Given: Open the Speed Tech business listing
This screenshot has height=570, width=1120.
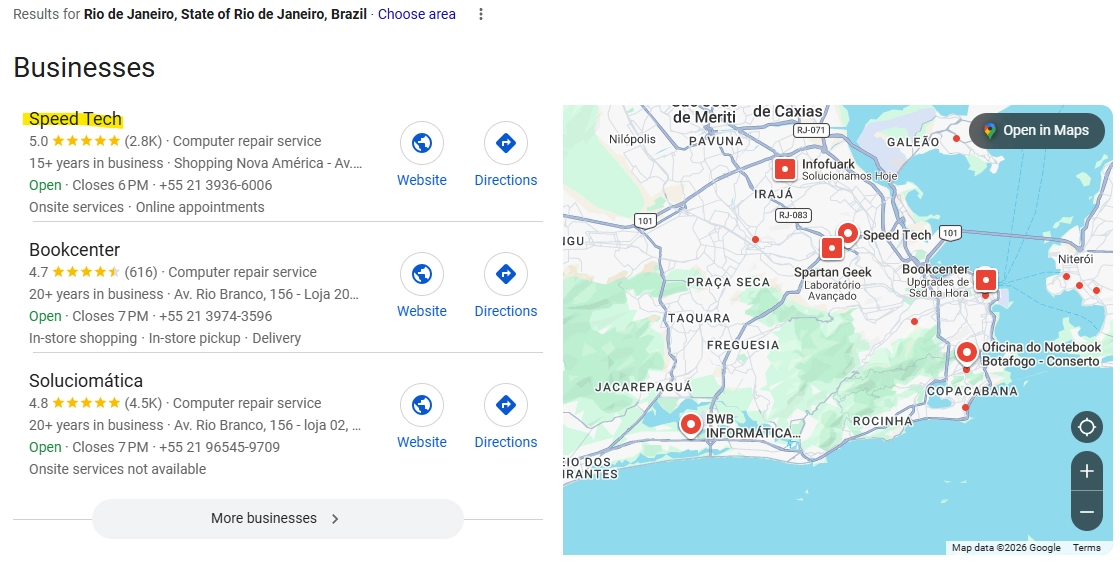Looking at the screenshot, I should (x=75, y=119).
